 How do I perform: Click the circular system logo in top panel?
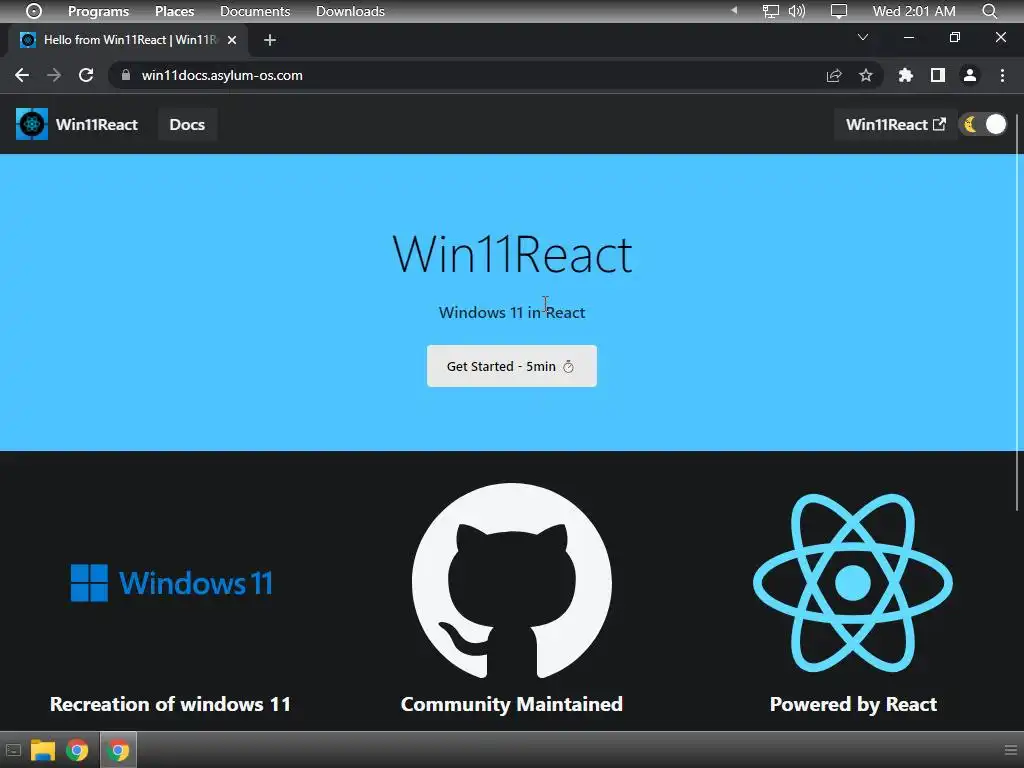pos(34,11)
